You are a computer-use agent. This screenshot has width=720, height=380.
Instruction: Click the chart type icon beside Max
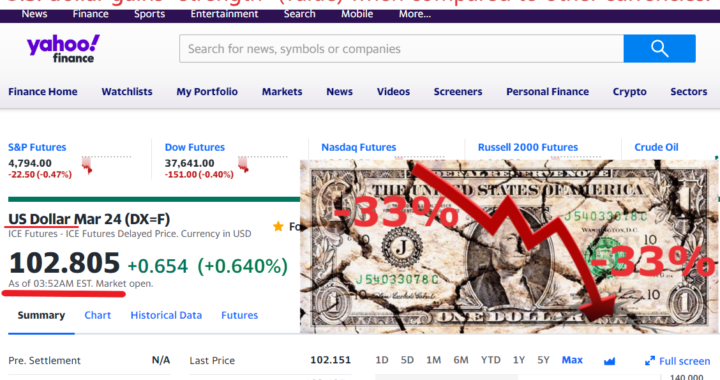click(x=609, y=361)
